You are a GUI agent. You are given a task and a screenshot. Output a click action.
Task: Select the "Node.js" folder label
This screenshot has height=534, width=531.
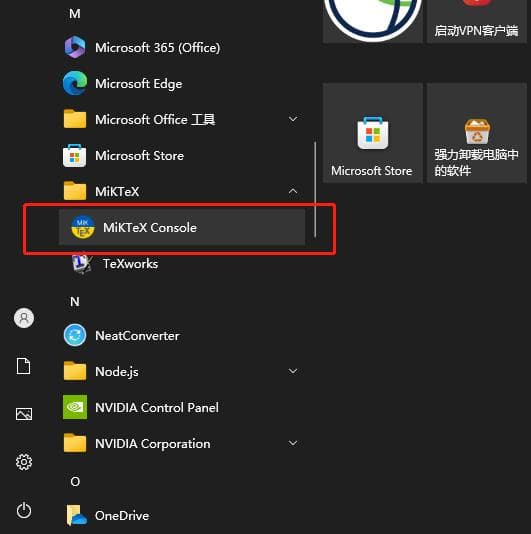117,372
